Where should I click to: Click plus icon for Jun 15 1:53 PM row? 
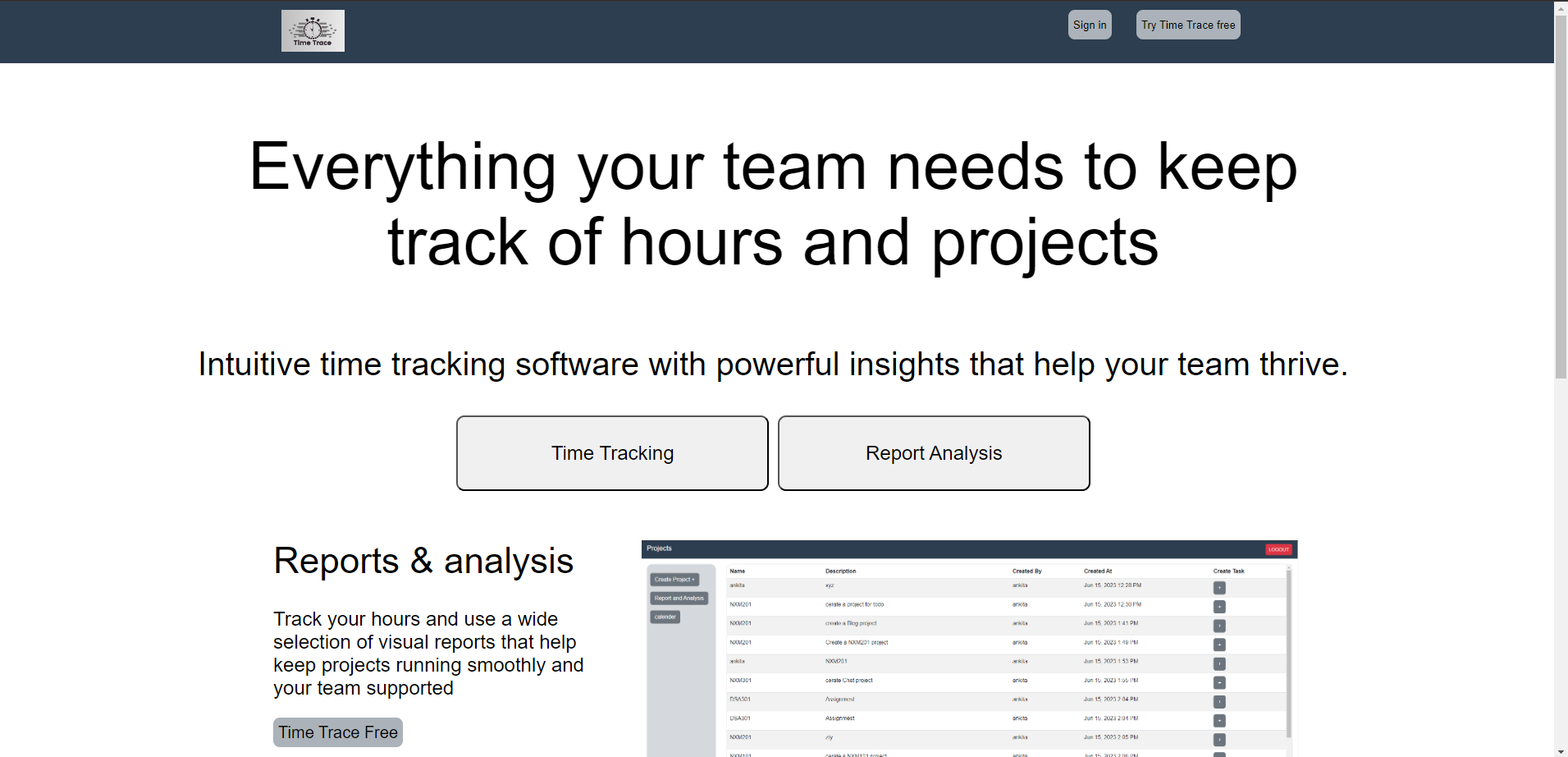point(1219,663)
